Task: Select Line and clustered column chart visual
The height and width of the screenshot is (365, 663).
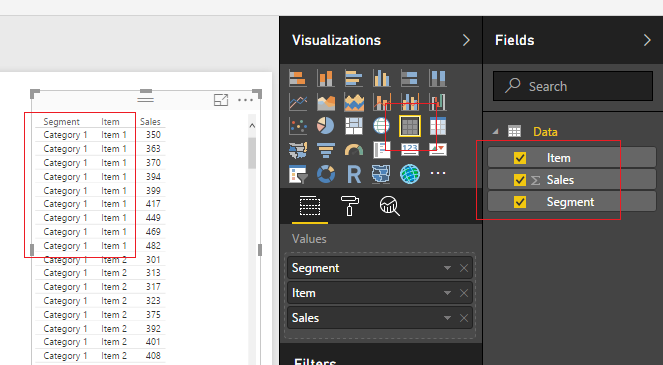Action: (x=409, y=102)
